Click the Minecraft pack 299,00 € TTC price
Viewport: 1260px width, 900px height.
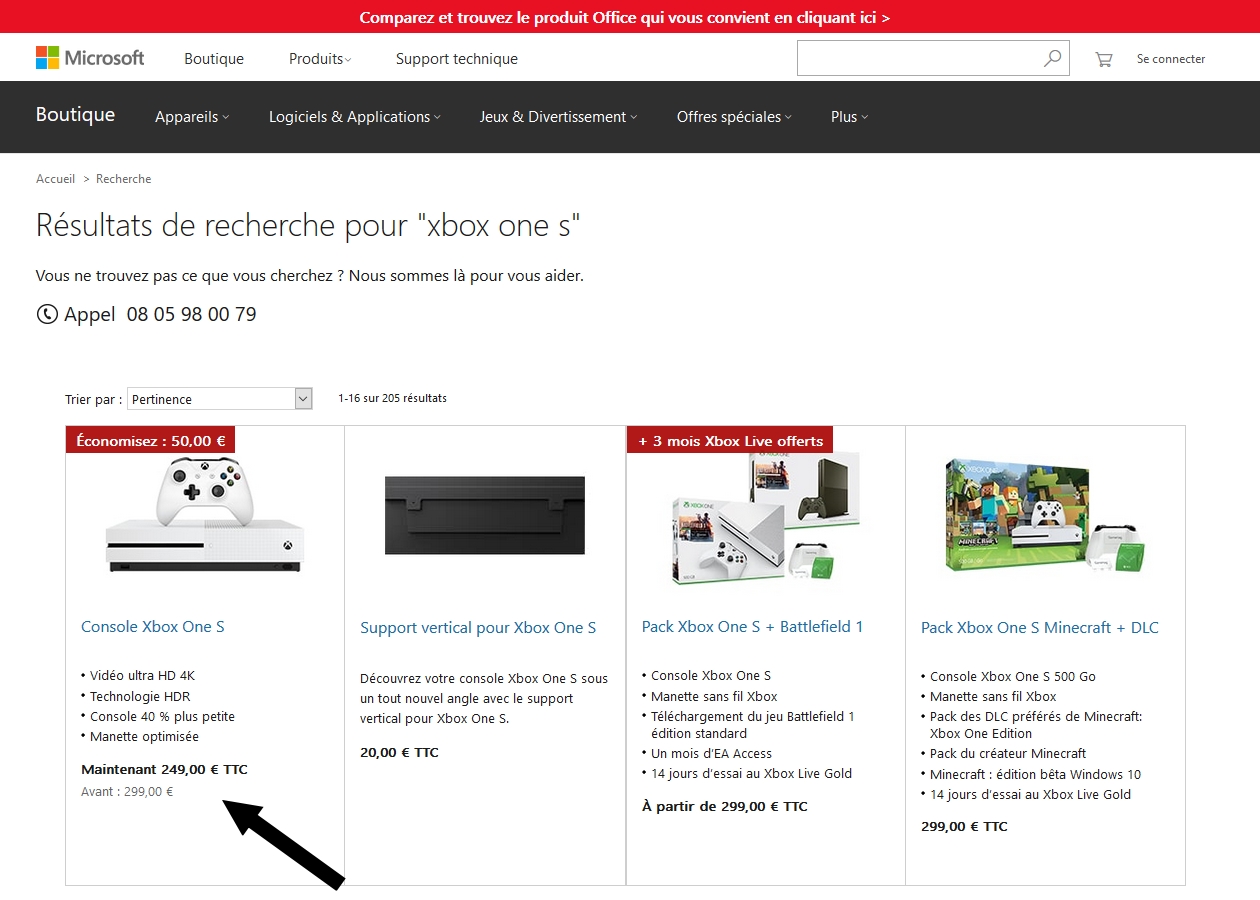964,827
